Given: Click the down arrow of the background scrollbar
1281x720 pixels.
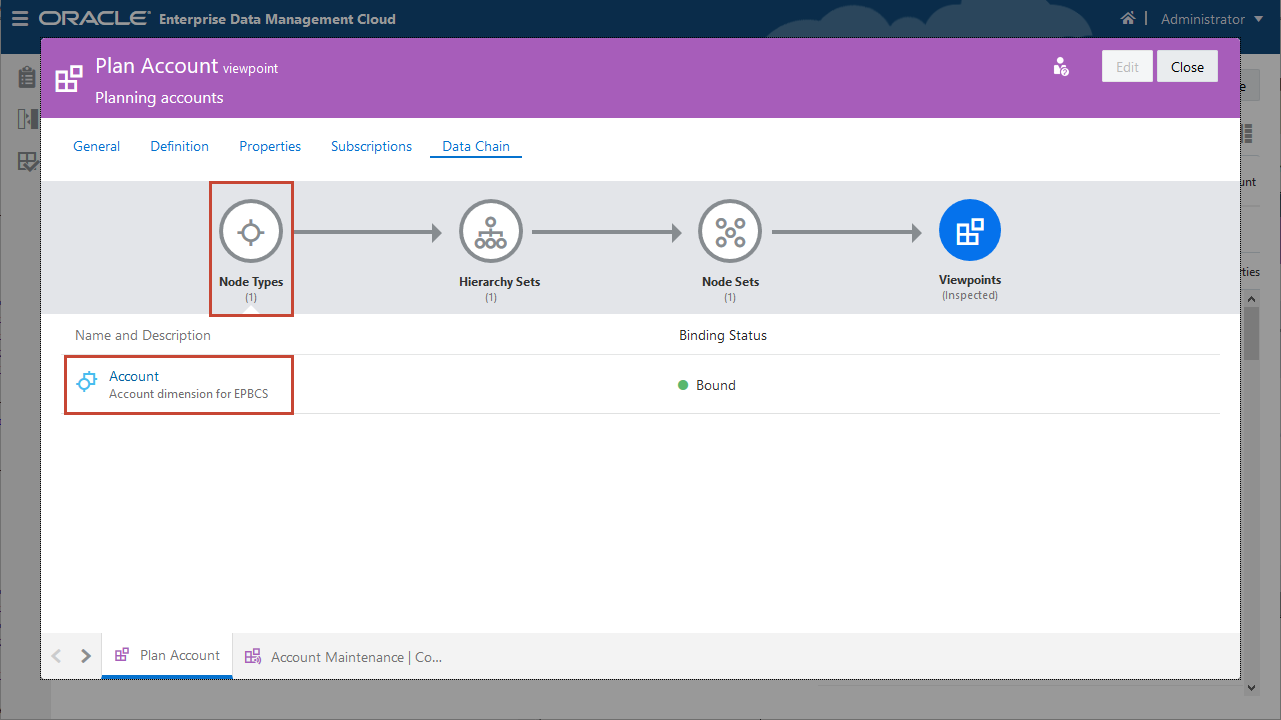Looking at the screenshot, I should pyautogui.click(x=1250, y=688).
